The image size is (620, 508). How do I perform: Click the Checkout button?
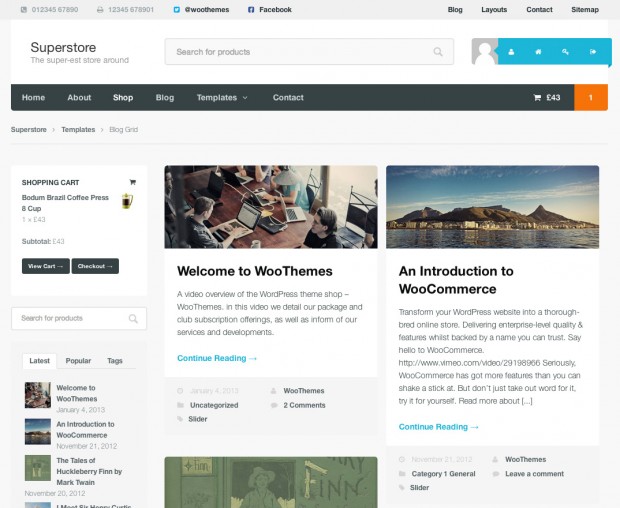point(95,266)
